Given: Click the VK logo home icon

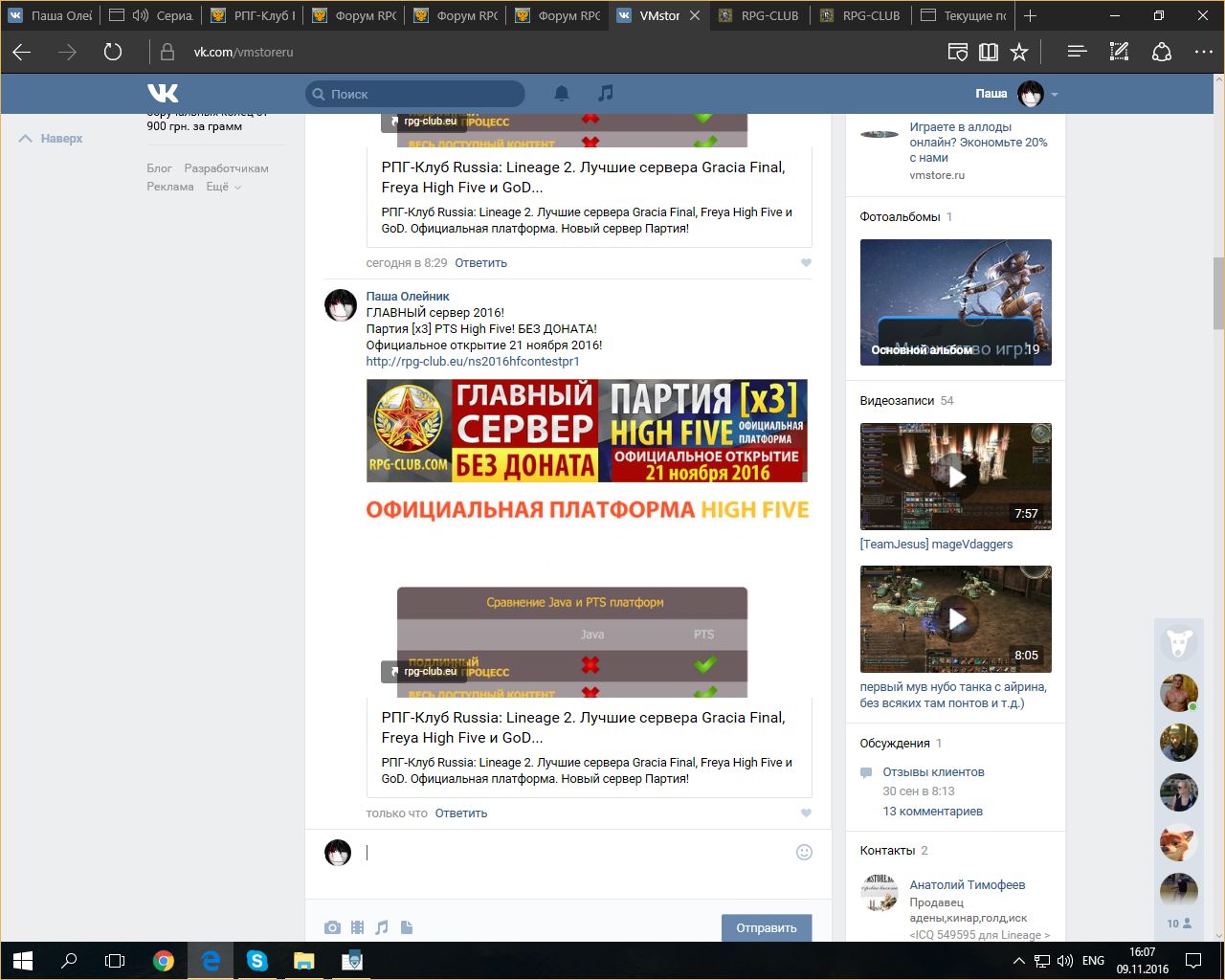Looking at the screenshot, I should click(x=163, y=93).
